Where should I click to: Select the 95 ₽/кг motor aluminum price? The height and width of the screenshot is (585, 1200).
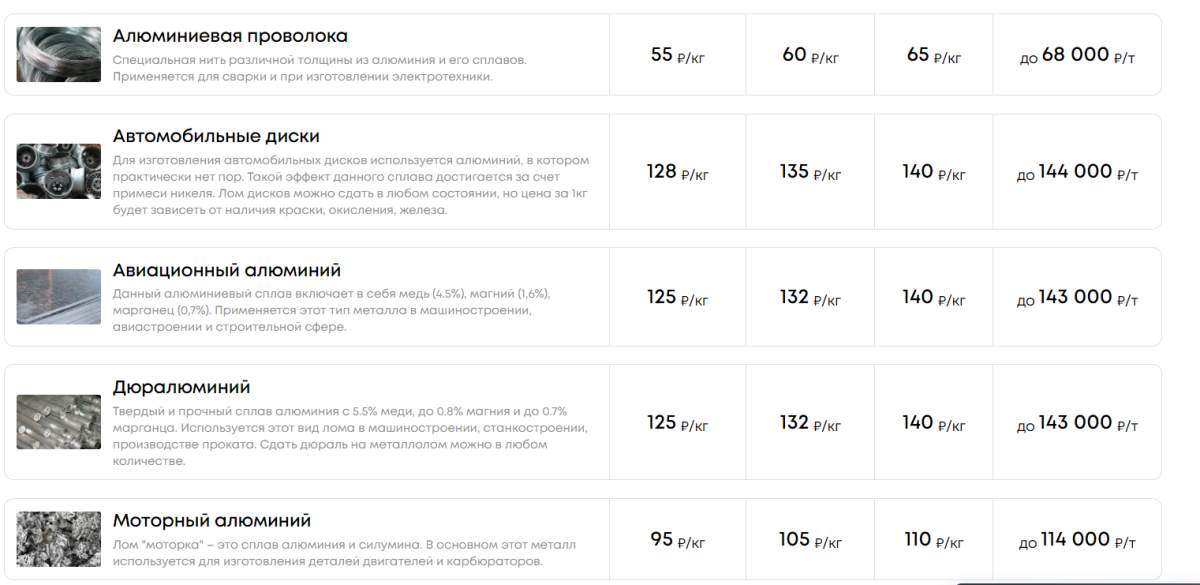[x=678, y=540]
